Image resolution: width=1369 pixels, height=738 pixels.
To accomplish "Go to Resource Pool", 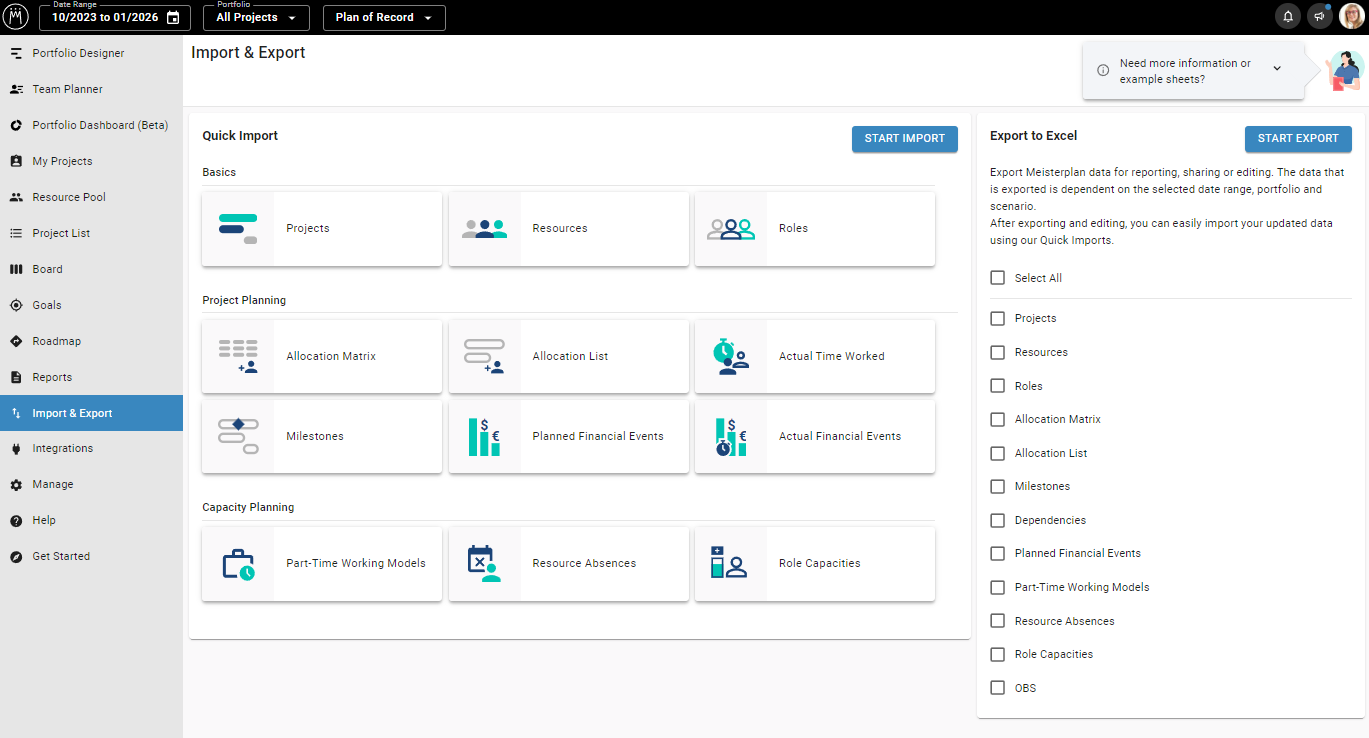I will [91, 197].
